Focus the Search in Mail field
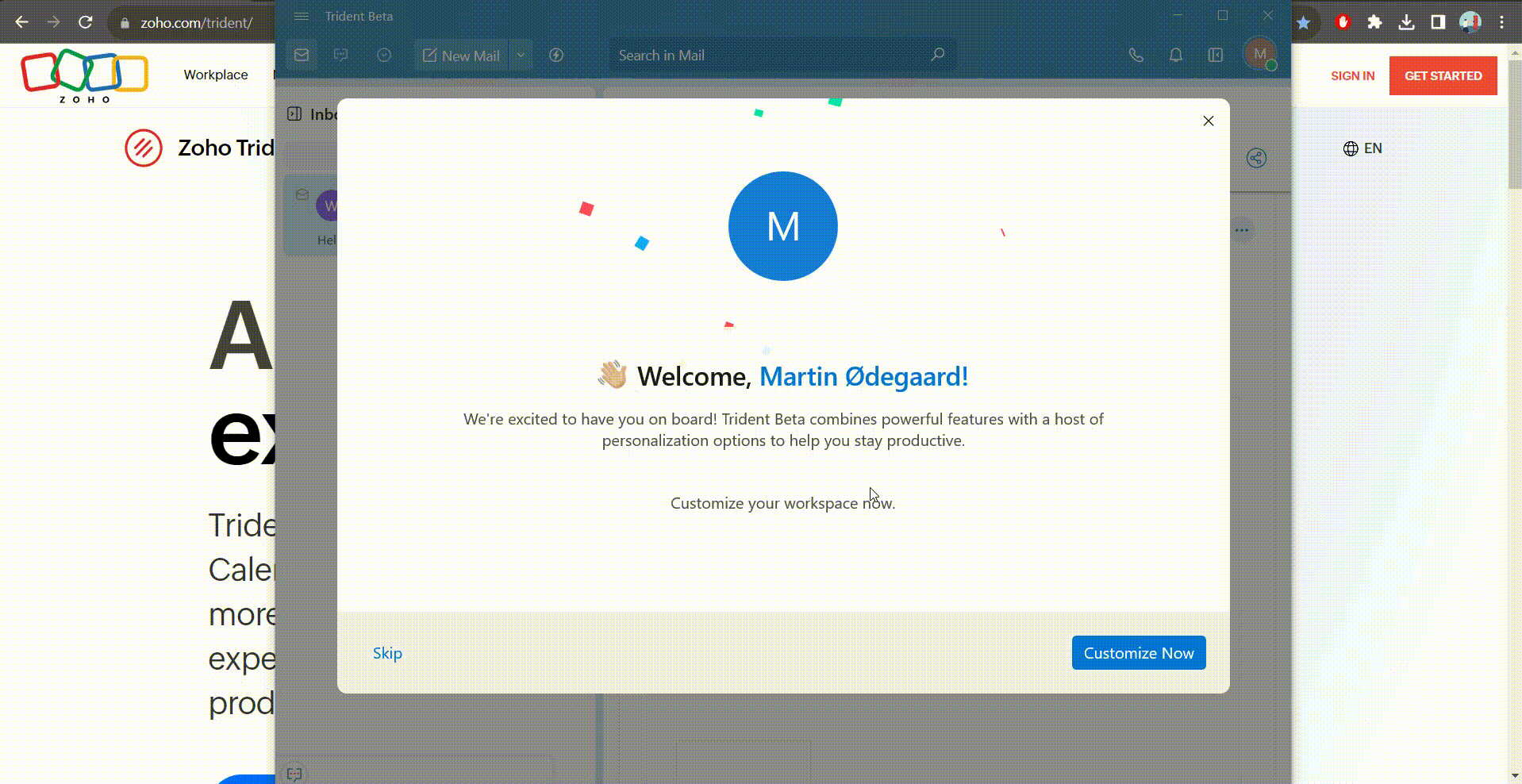1522x784 pixels. point(770,56)
